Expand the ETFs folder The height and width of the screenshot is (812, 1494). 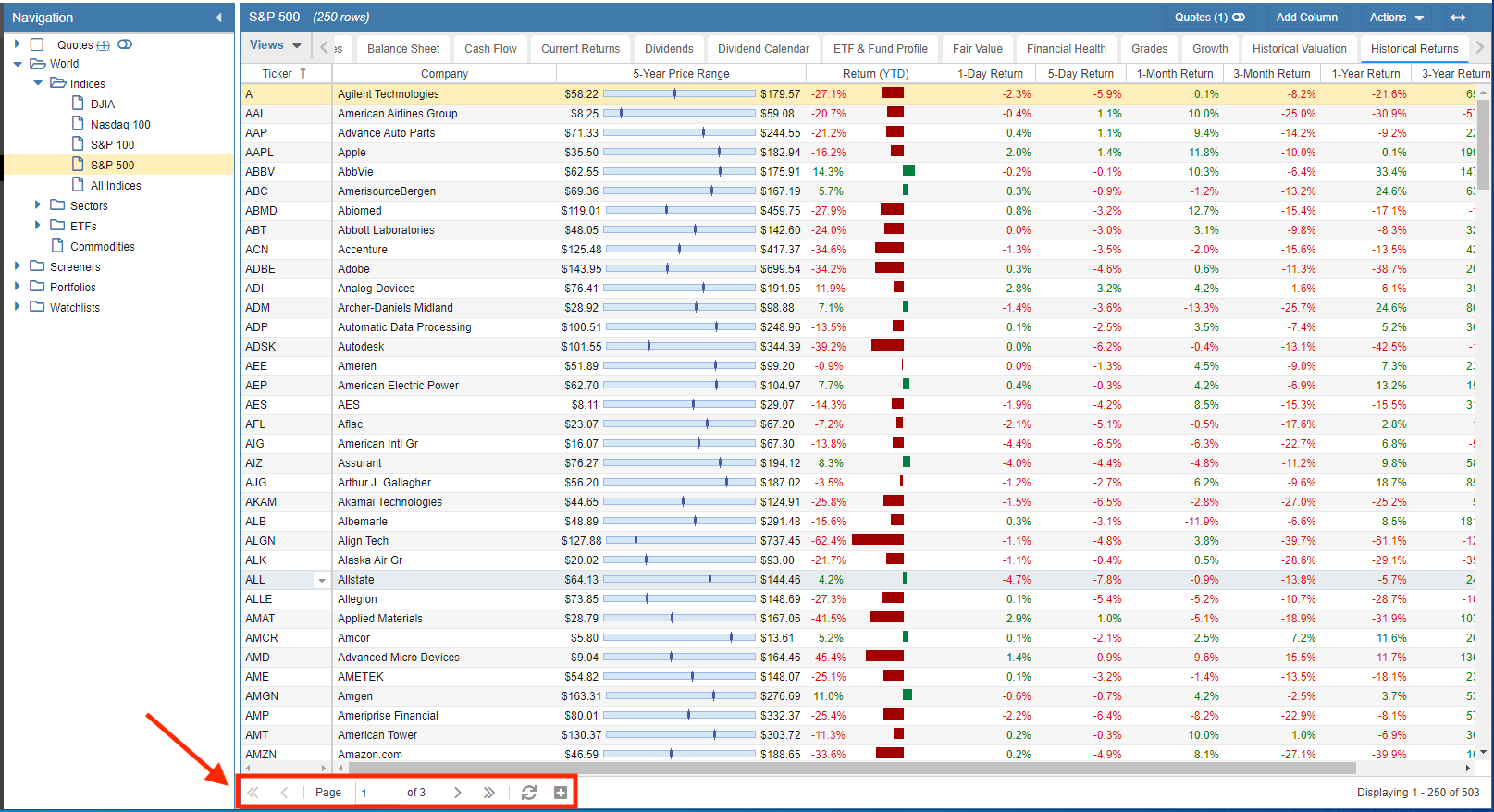coord(38,225)
